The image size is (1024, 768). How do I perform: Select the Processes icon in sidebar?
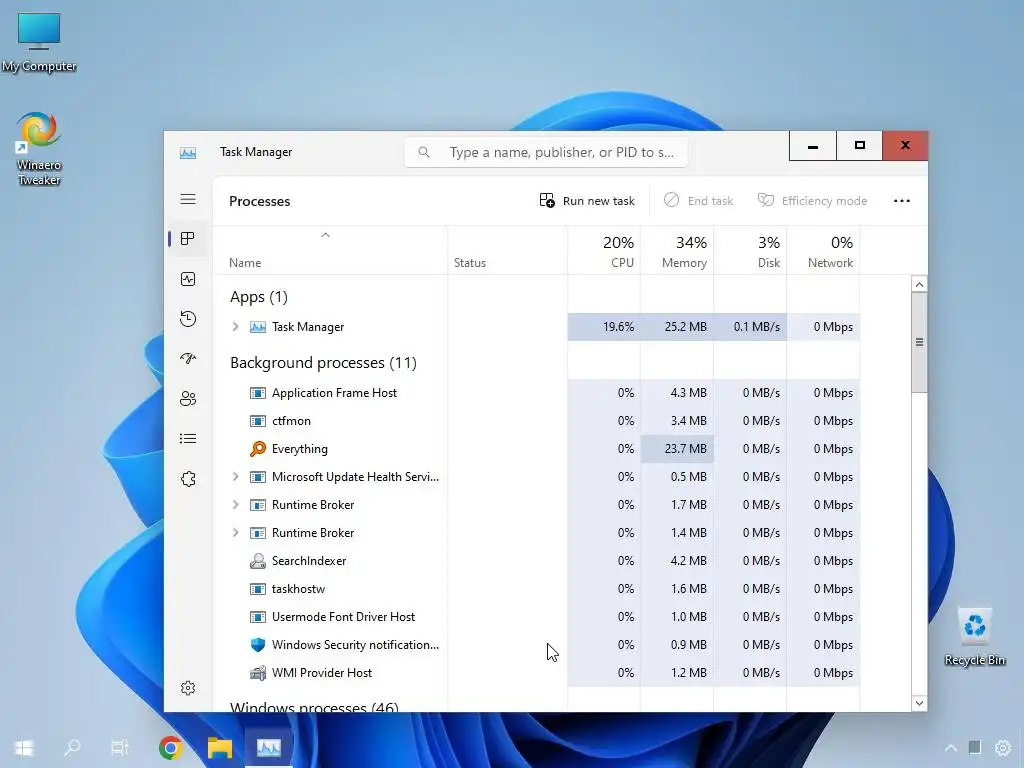[188, 238]
